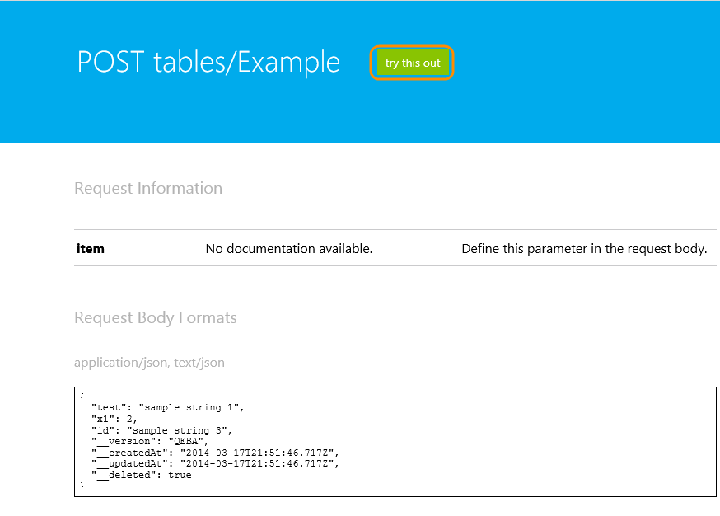Click the '"x1": 2' JSON line
720x516 pixels.
(114, 419)
